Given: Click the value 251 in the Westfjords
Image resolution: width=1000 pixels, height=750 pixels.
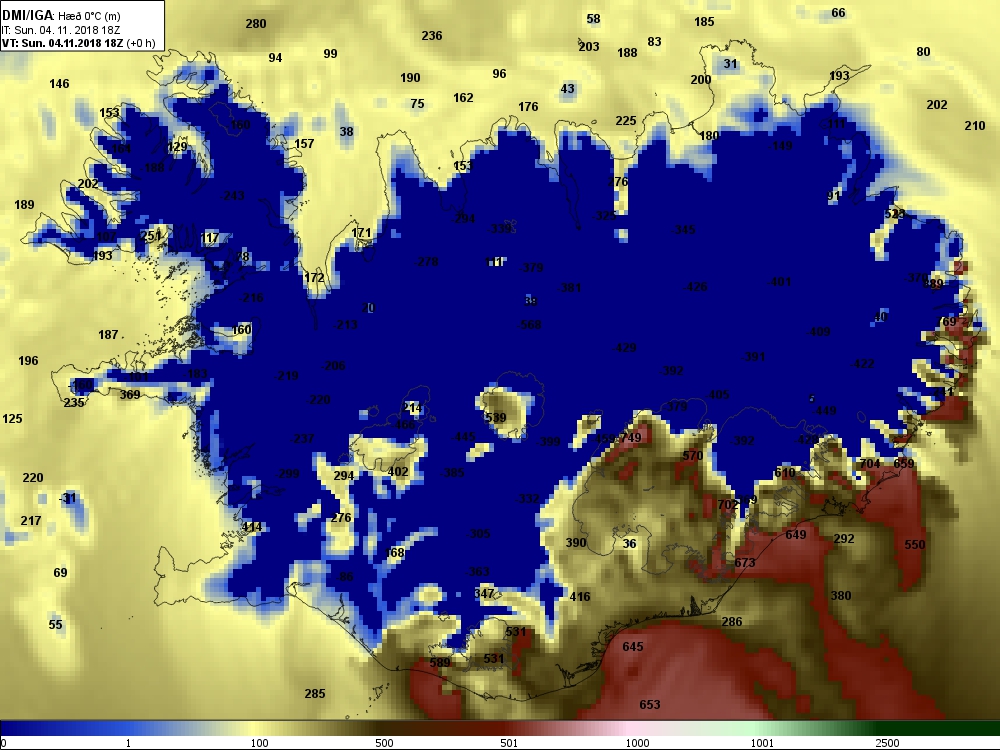Looking at the screenshot, I should tap(151, 236).
